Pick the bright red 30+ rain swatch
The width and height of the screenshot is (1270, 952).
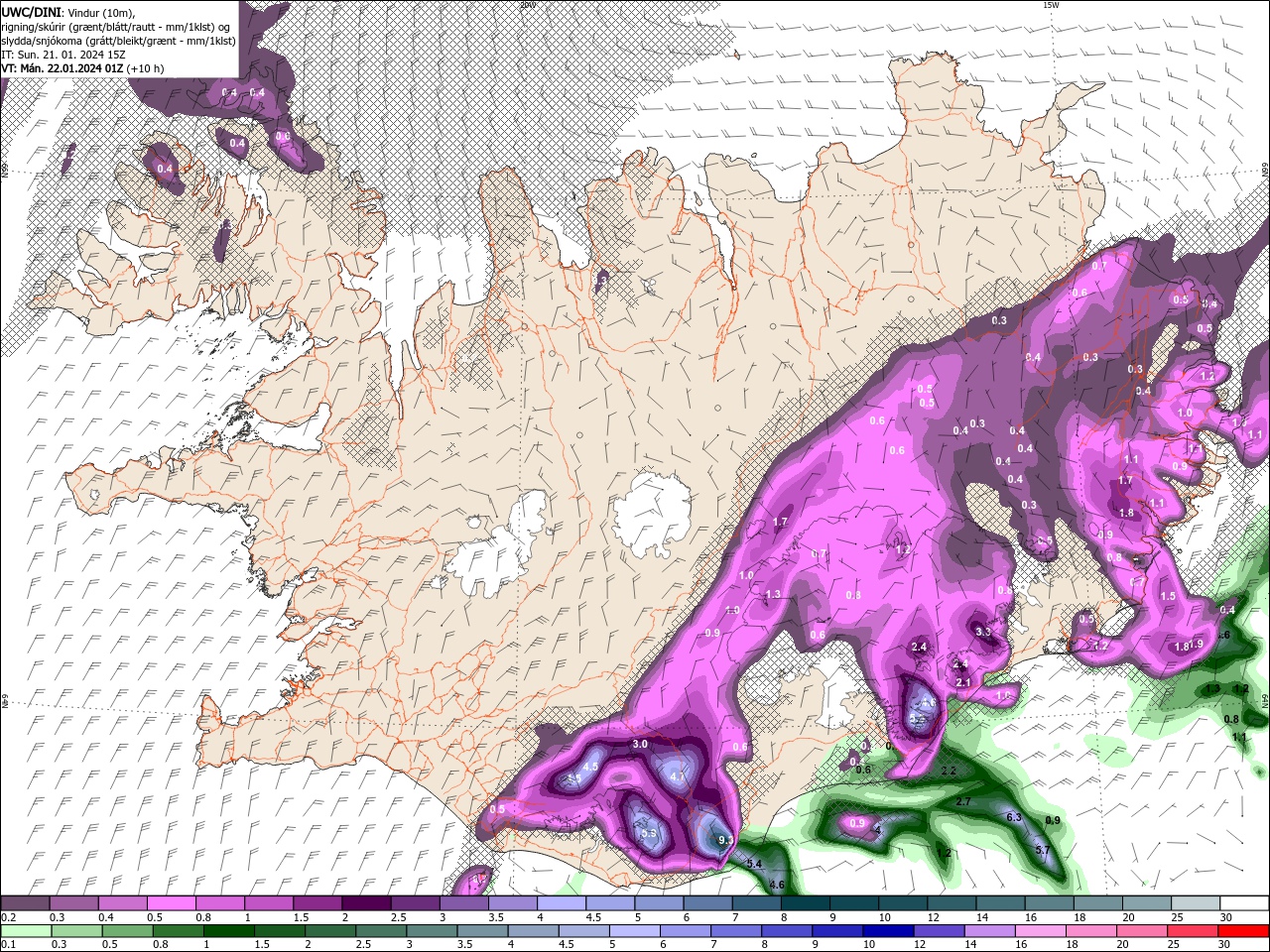[x=1242, y=931]
